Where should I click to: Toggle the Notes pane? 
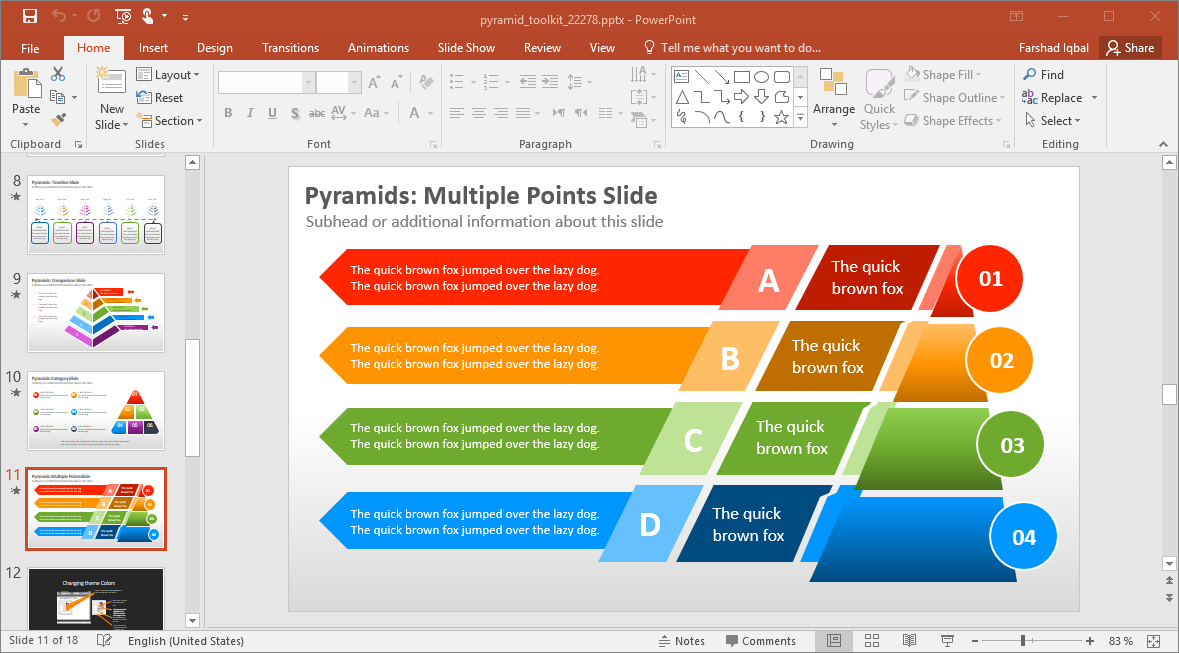pos(681,641)
